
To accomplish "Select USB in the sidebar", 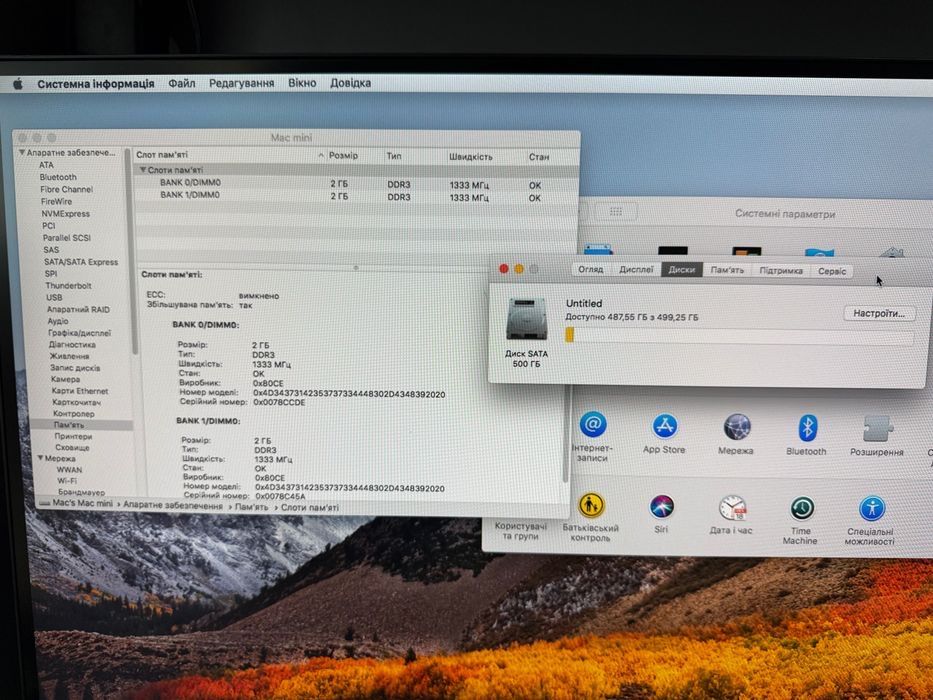I will pos(54,297).
